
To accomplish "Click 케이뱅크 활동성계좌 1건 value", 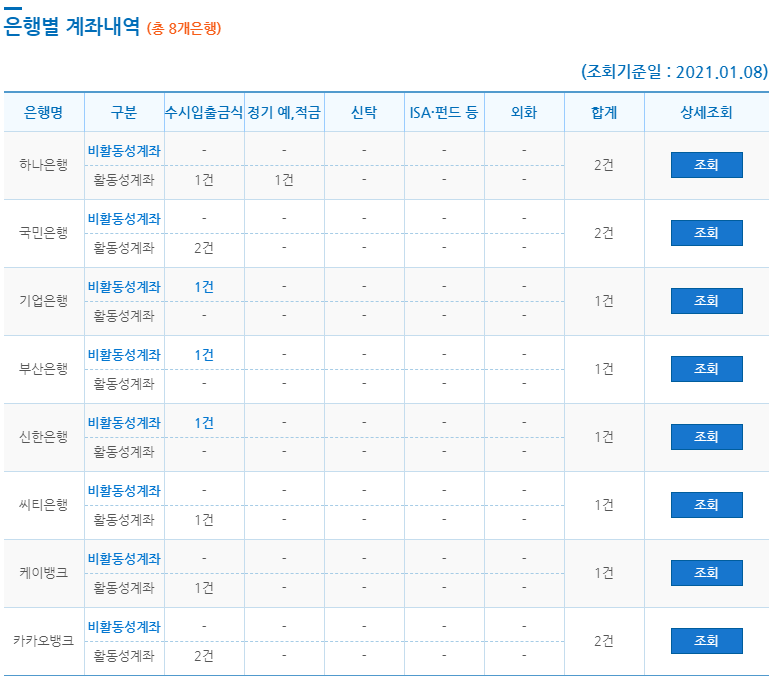I will 204,588.
